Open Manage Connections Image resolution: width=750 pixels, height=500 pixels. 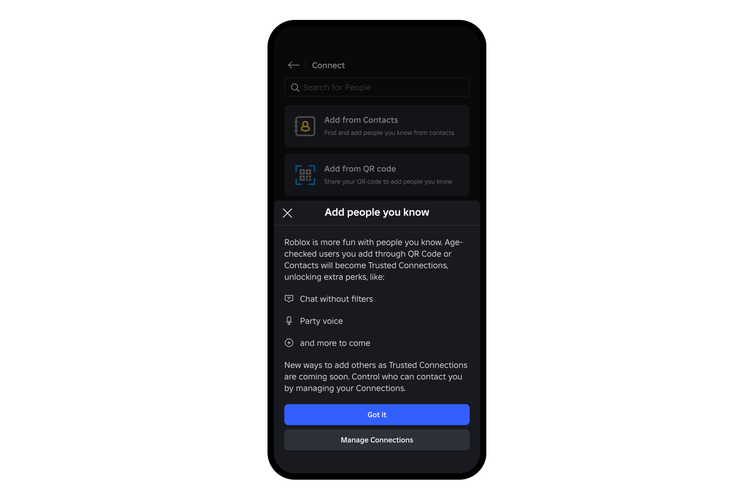pos(377,440)
